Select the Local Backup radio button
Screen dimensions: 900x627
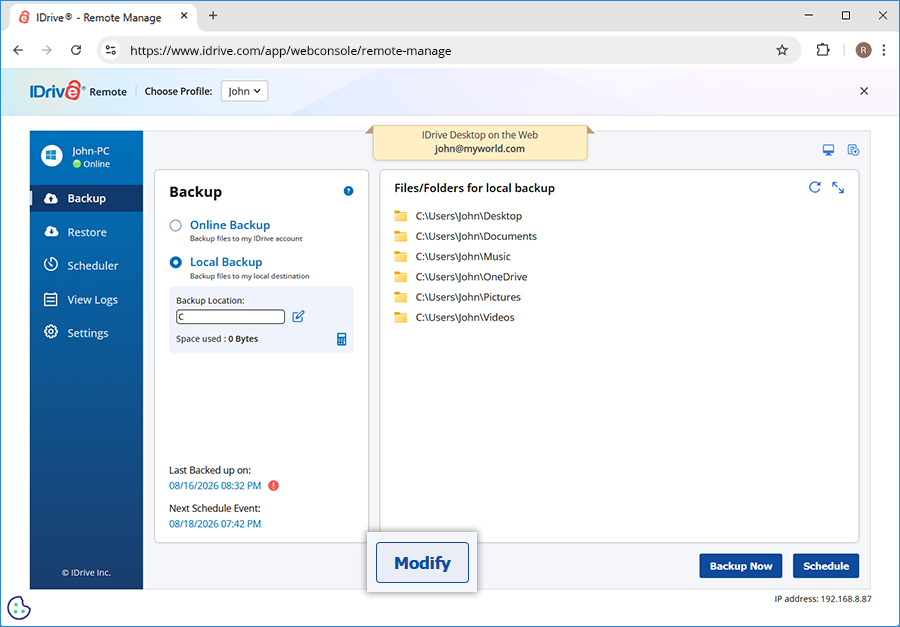pyautogui.click(x=176, y=262)
